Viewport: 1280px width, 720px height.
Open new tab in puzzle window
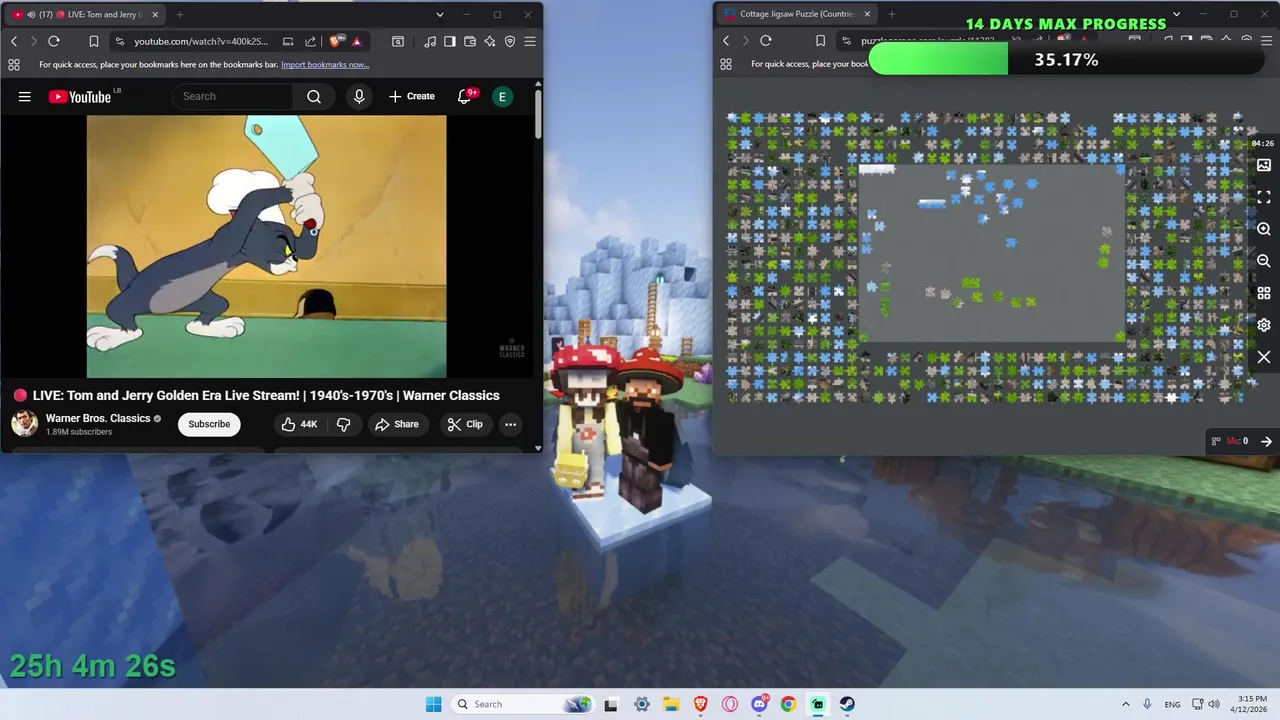891,14
